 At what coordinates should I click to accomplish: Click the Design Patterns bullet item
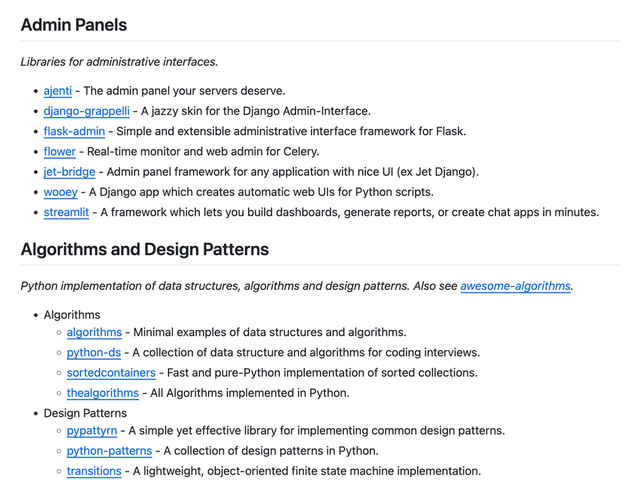tap(85, 413)
